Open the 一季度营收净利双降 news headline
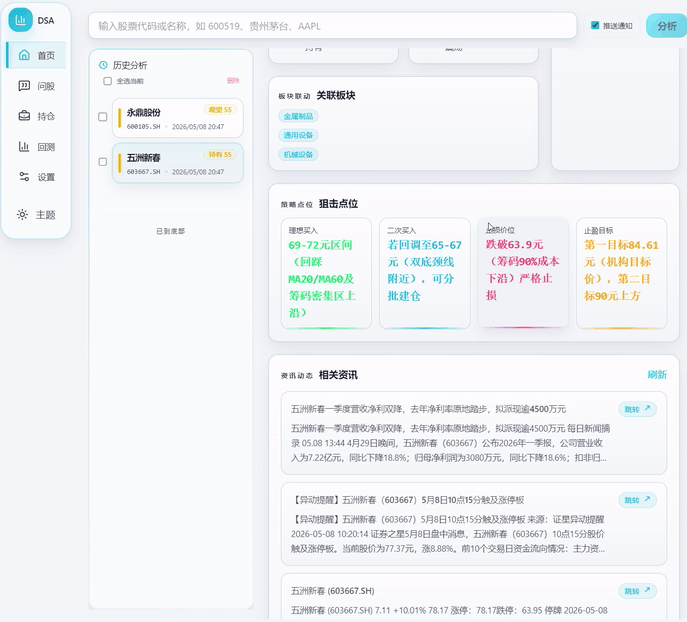 tap(428, 409)
